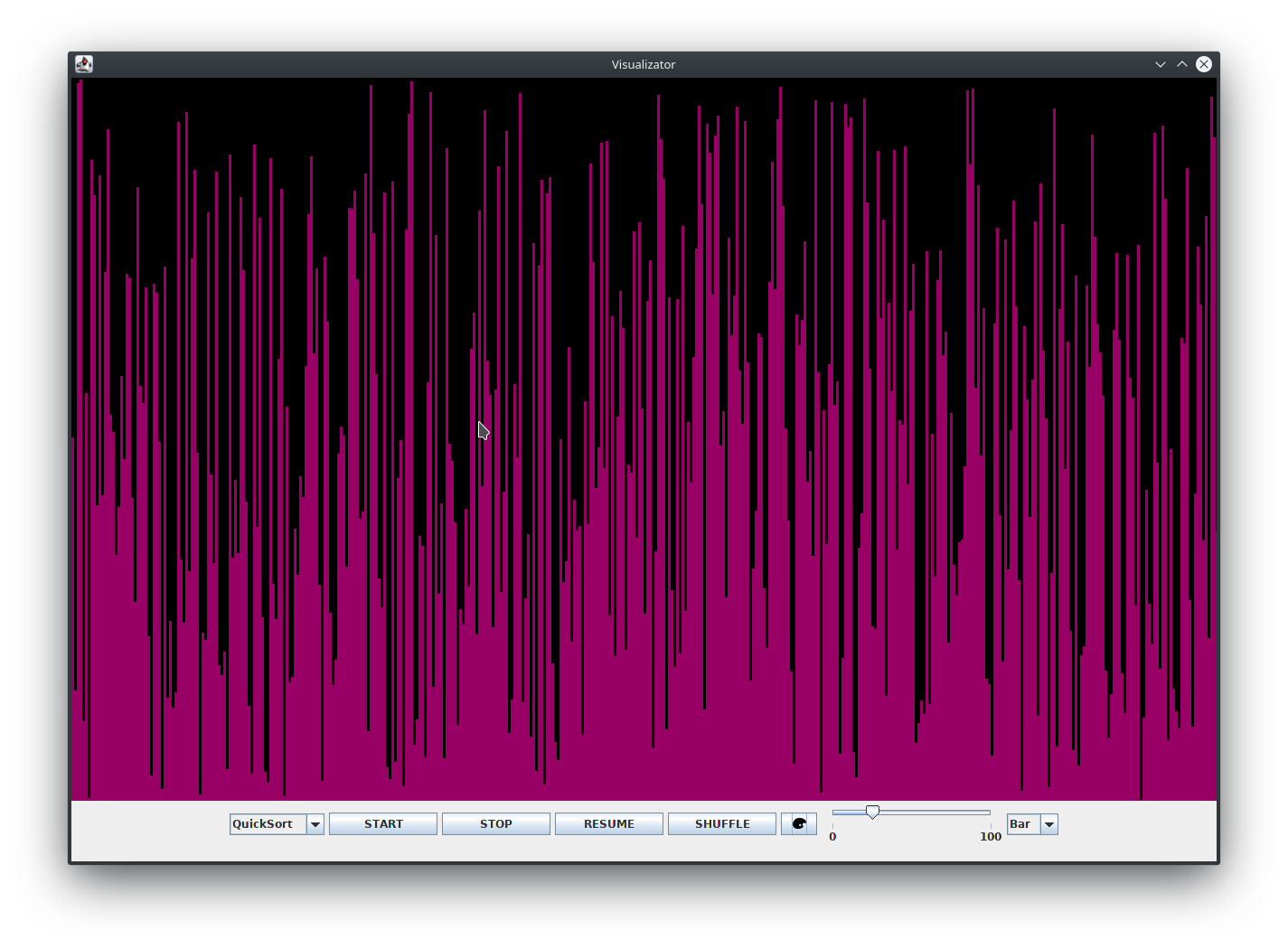The image size is (1288, 949).
Task: Click the Java Duke icon in the title bar
Action: [84, 63]
